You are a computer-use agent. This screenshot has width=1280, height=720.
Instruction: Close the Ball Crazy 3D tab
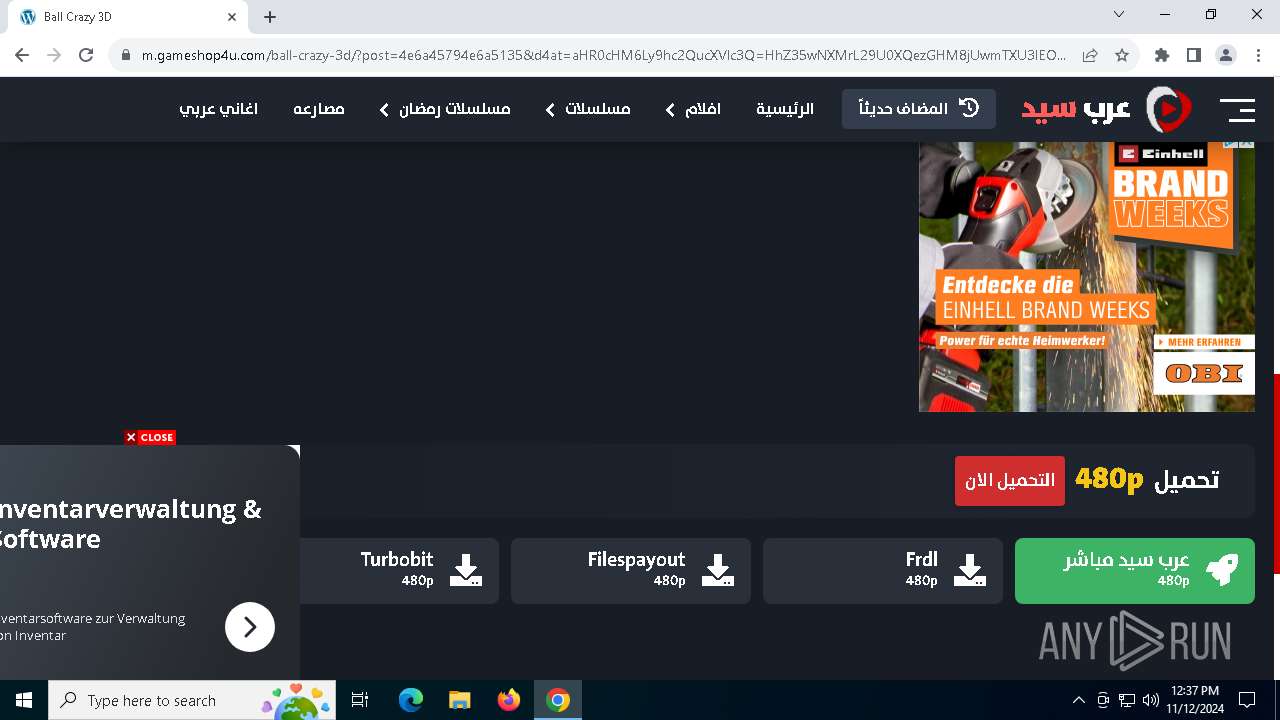click(232, 17)
